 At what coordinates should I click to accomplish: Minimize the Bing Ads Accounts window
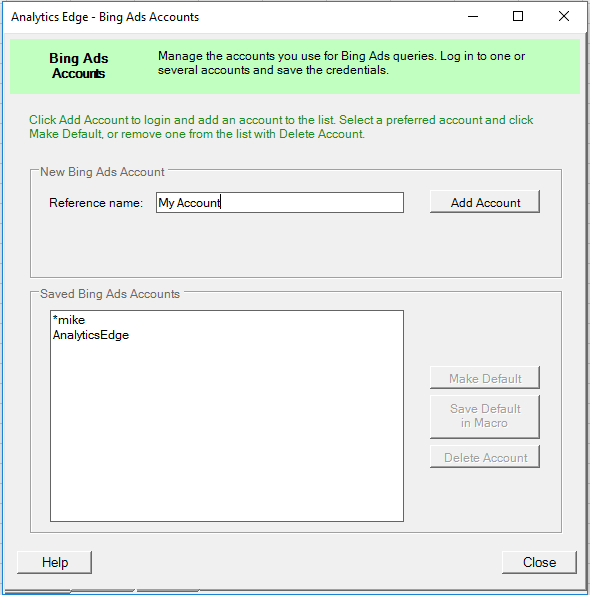[x=473, y=17]
